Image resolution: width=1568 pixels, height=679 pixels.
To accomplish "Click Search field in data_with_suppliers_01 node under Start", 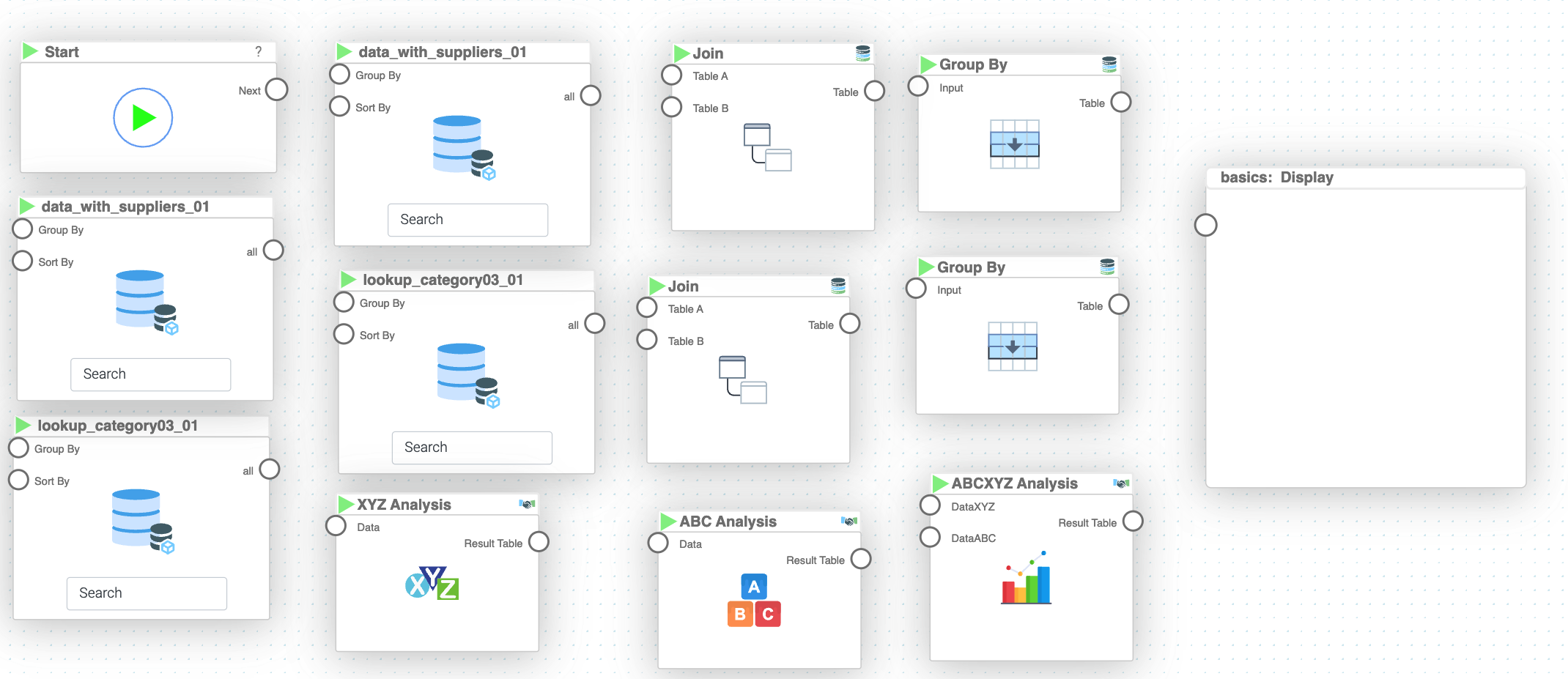I will (150, 374).
